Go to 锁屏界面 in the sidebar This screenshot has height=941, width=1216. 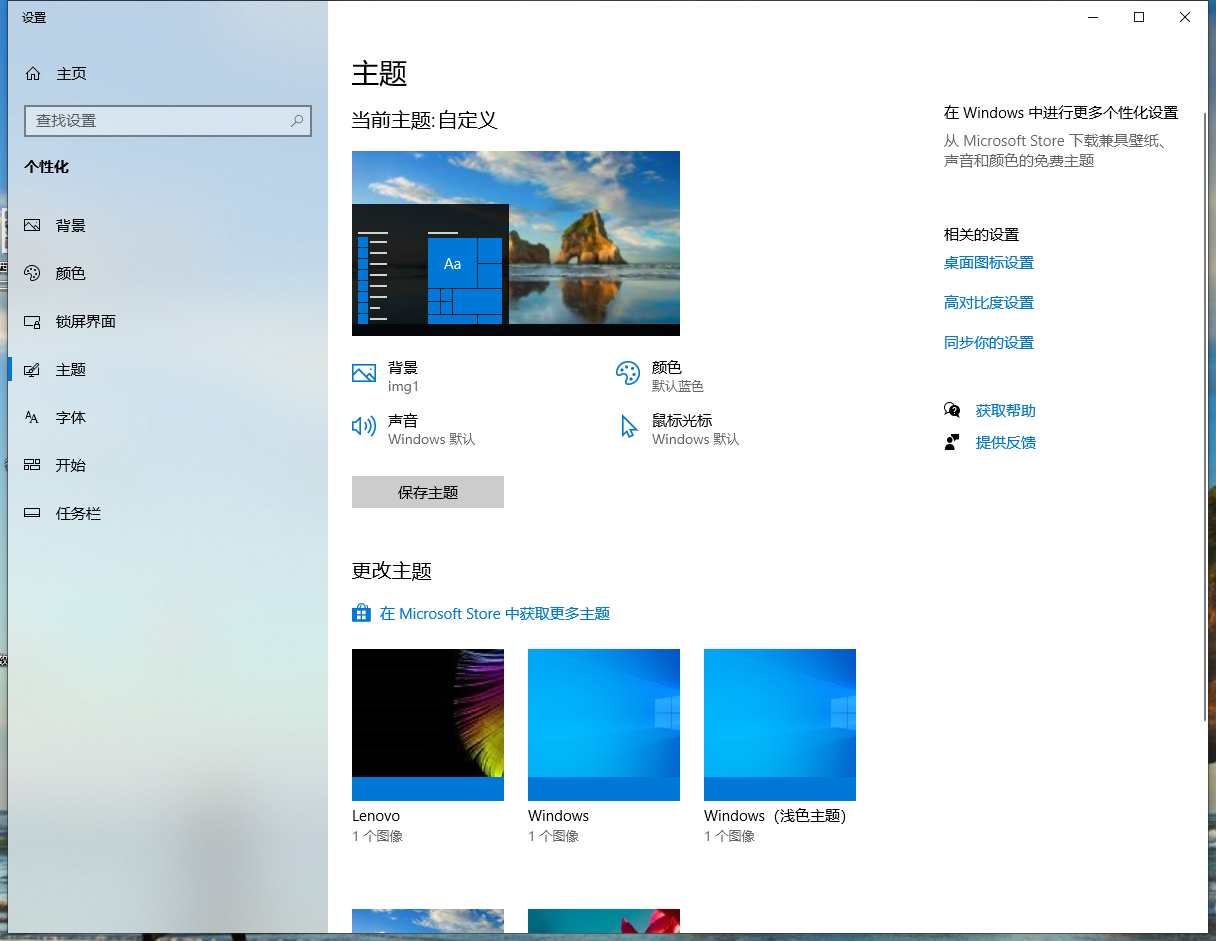(x=168, y=322)
